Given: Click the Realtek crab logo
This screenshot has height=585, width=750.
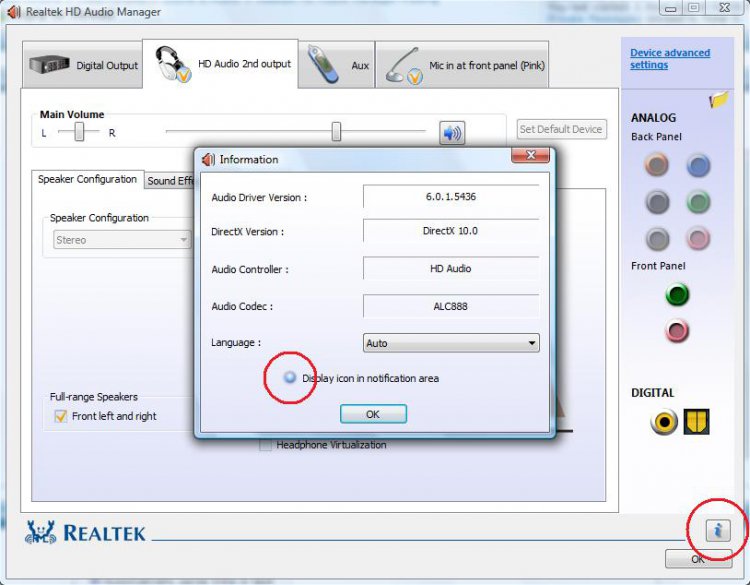Looking at the screenshot, I should tap(41, 532).
